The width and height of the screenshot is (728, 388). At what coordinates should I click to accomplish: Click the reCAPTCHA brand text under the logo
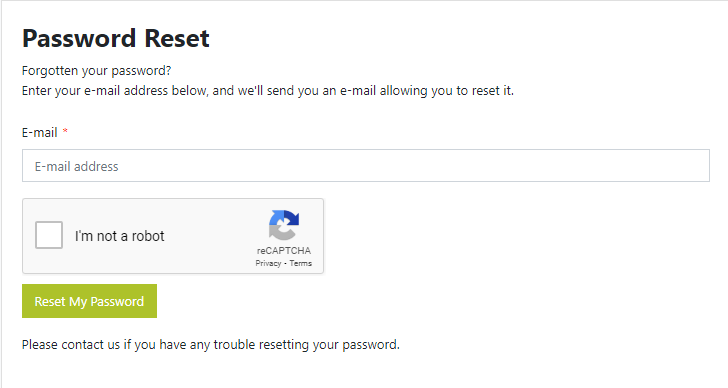(x=284, y=251)
